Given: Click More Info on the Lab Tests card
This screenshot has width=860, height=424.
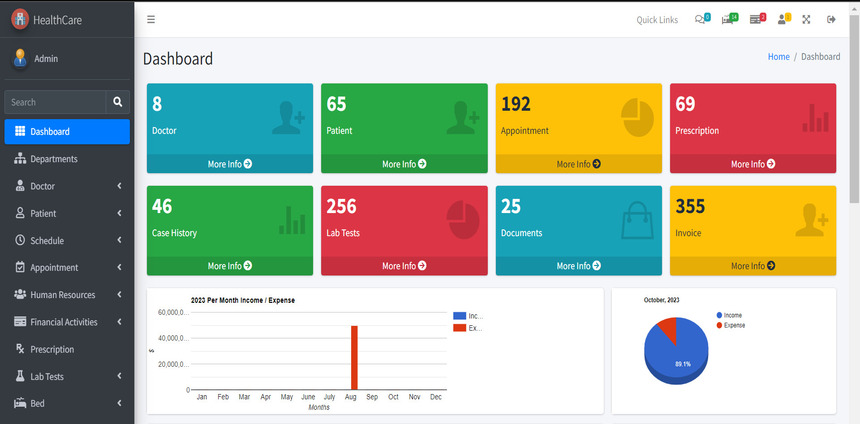Looking at the screenshot, I should pyautogui.click(x=404, y=266).
